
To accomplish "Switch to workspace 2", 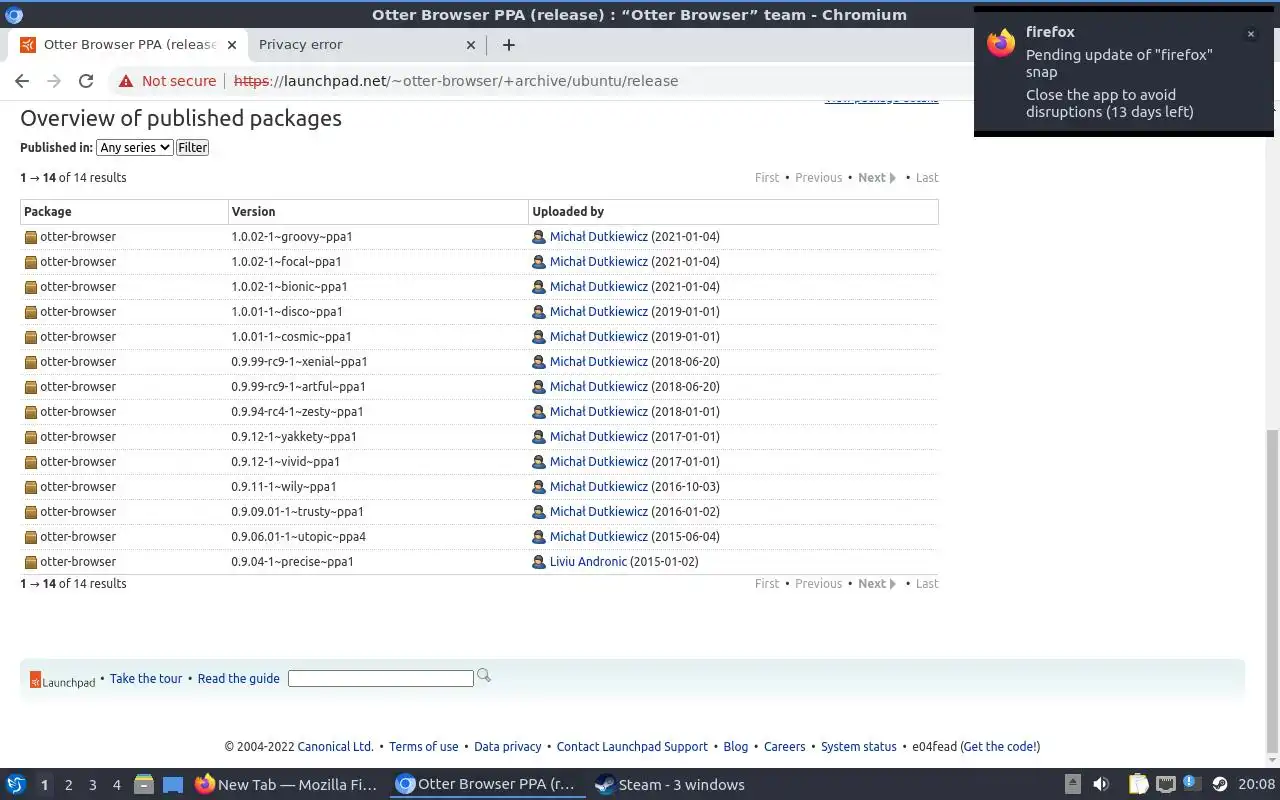I will coord(68,785).
